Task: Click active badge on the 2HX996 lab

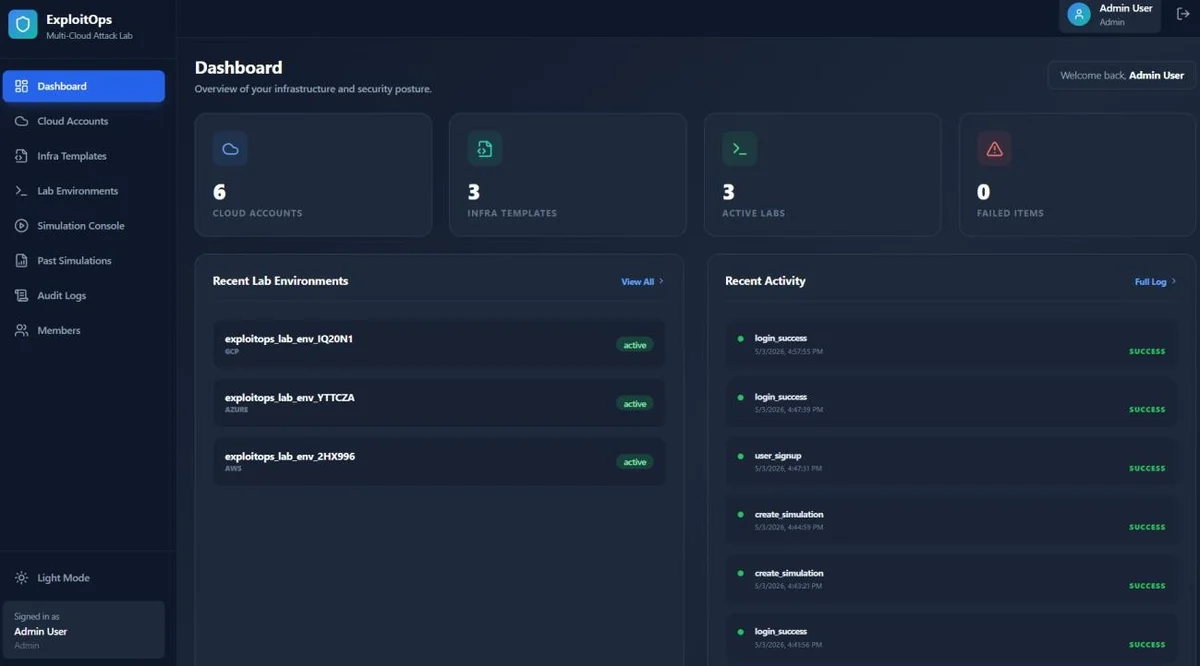Action: pyautogui.click(x=635, y=462)
